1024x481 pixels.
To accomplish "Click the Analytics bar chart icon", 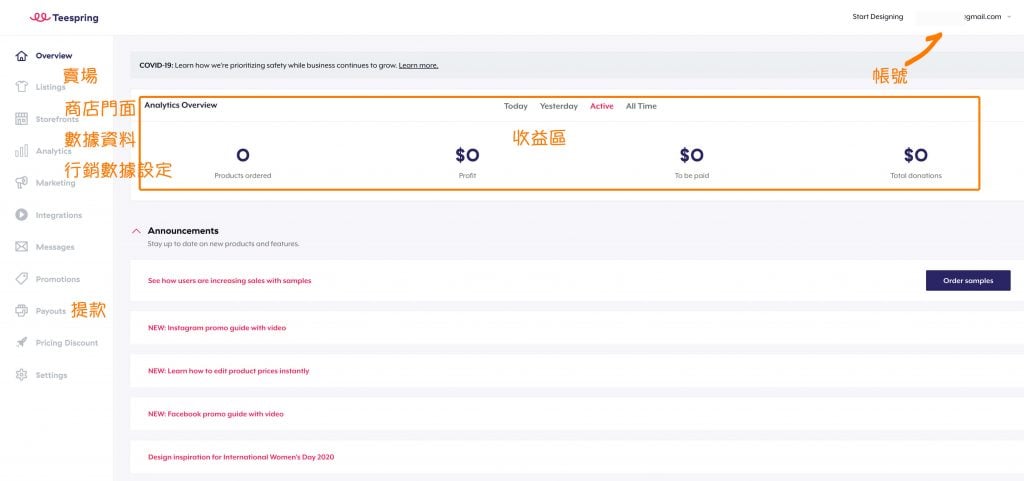I will 22,151.
